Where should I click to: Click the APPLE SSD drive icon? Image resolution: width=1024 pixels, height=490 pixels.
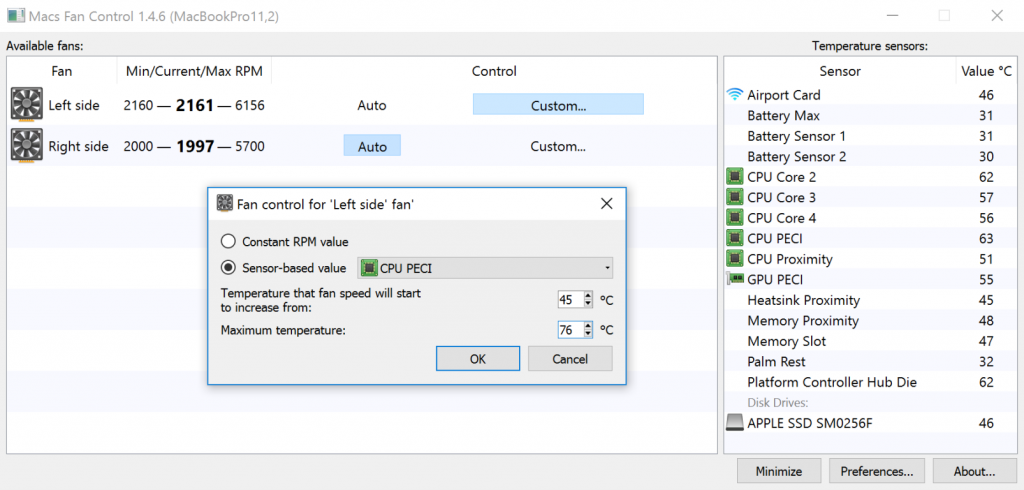pos(735,423)
